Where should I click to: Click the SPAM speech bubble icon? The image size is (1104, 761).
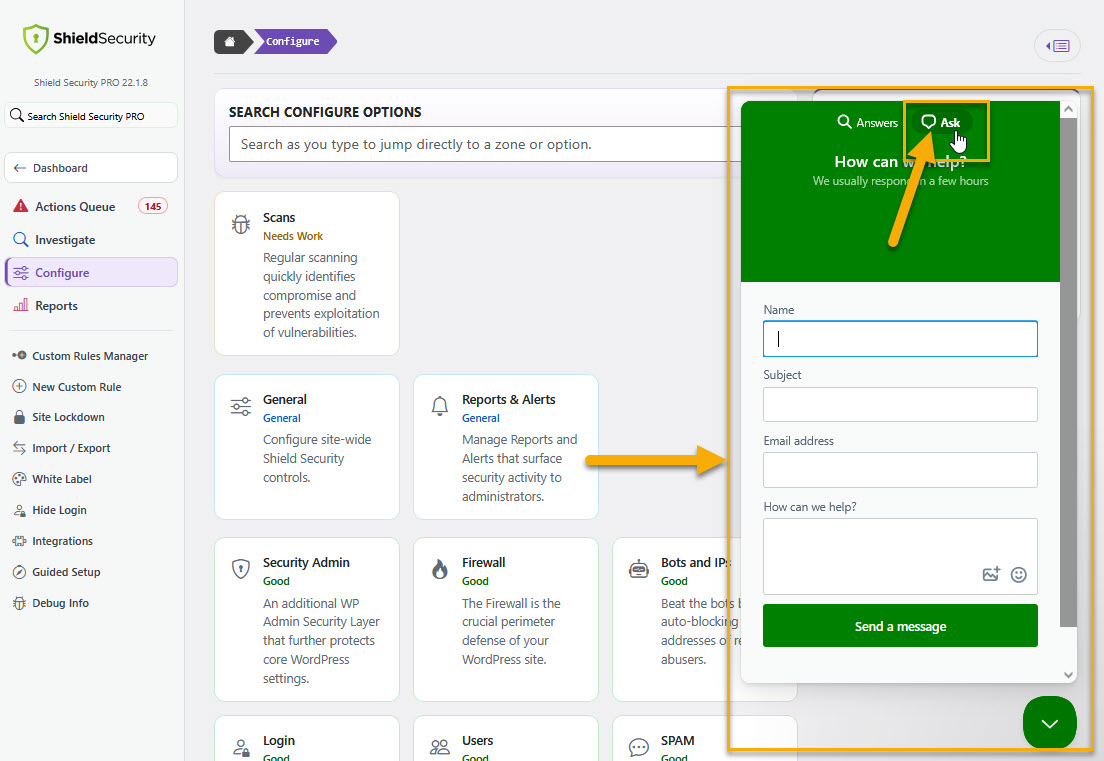(639, 747)
